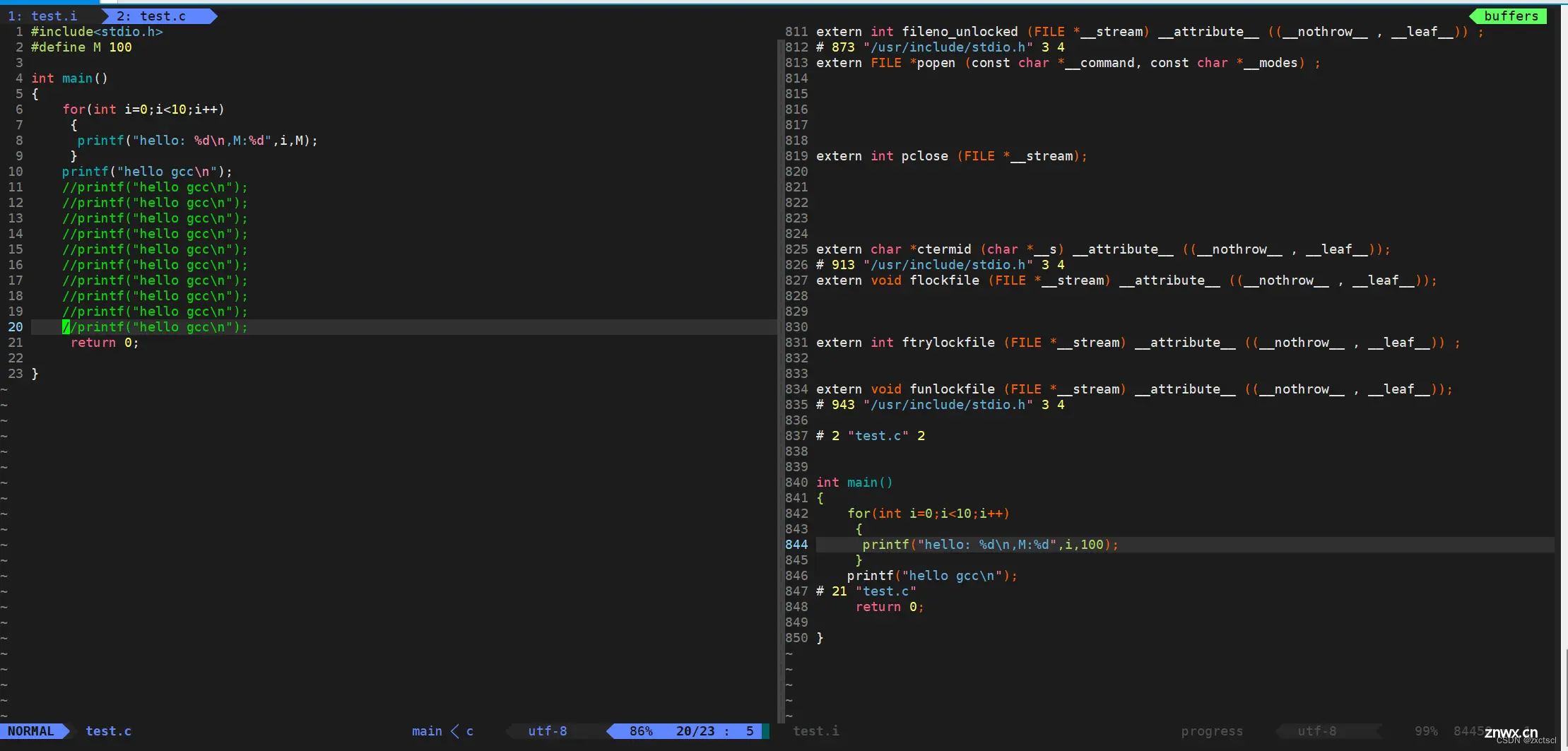The width and height of the screenshot is (1568, 751).
Task: Place cursor on #include<stdio.h> line
Action: coord(97,32)
